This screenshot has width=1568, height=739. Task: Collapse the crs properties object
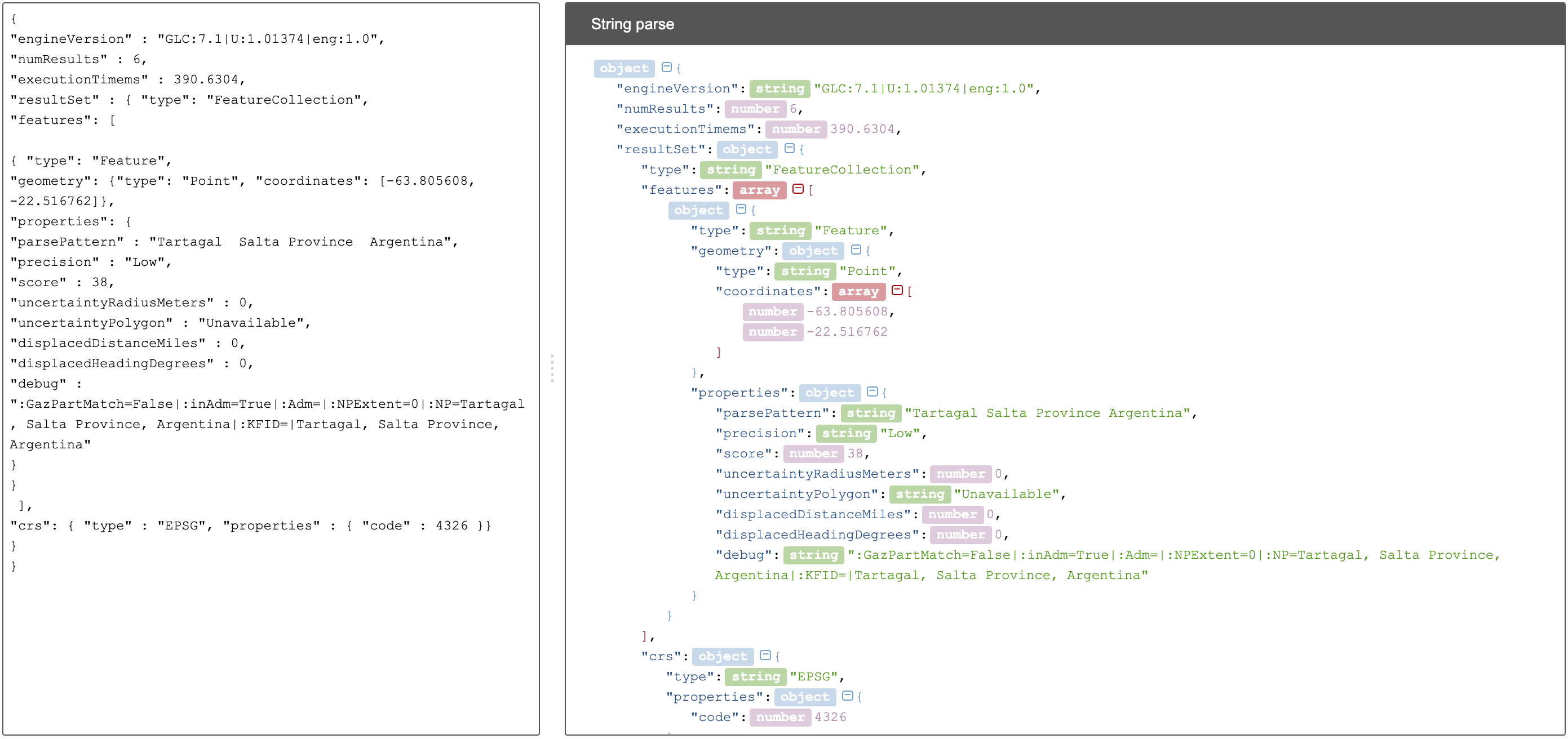[x=847, y=696]
